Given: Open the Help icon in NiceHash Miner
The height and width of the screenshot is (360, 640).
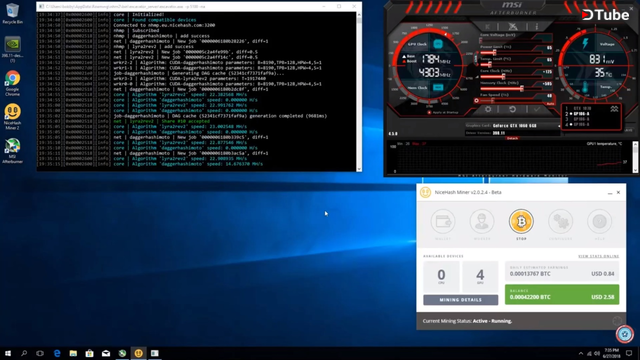Looking at the screenshot, I should tap(600, 222).
